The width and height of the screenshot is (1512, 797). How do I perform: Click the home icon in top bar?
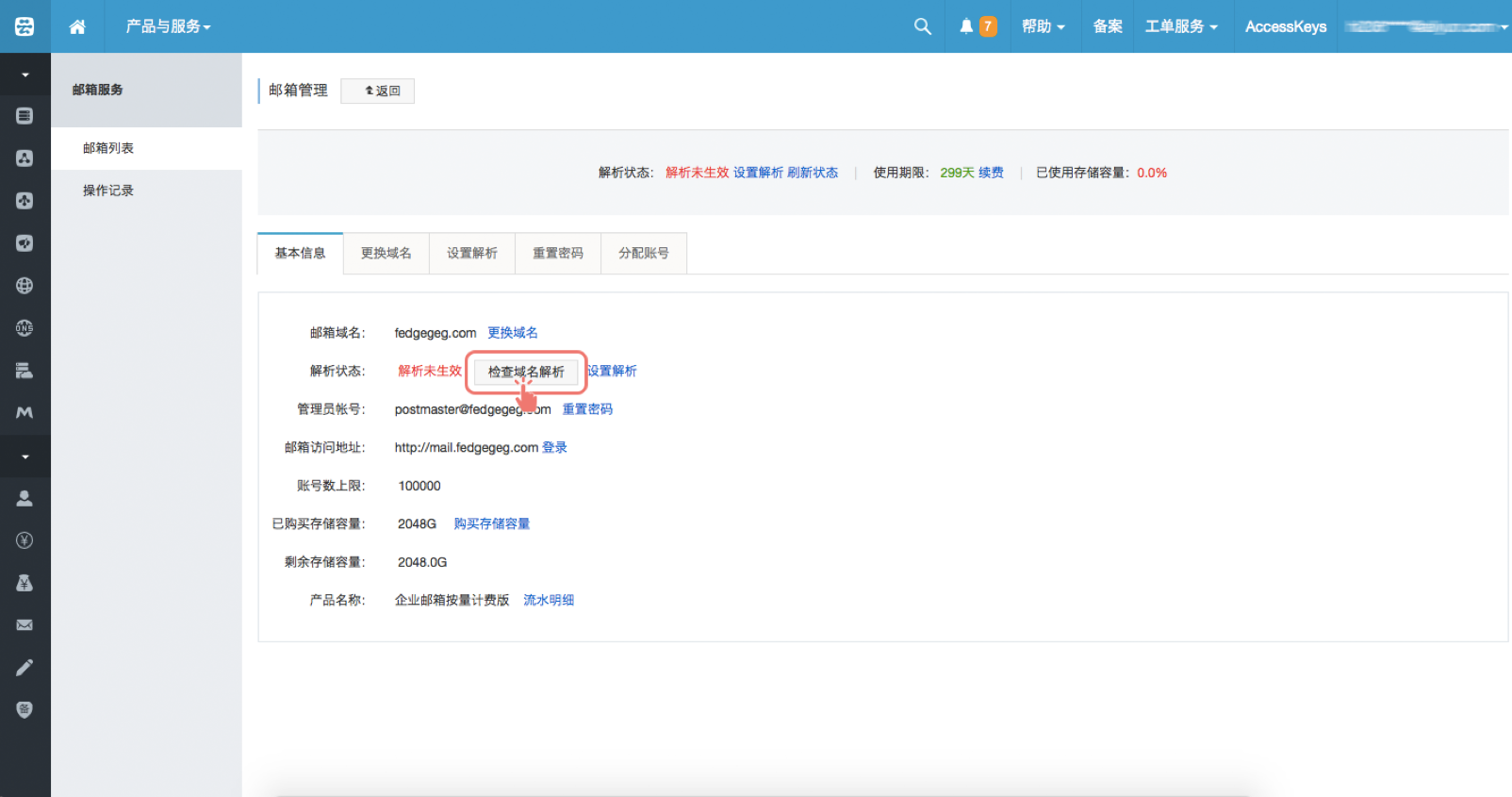tap(77, 26)
